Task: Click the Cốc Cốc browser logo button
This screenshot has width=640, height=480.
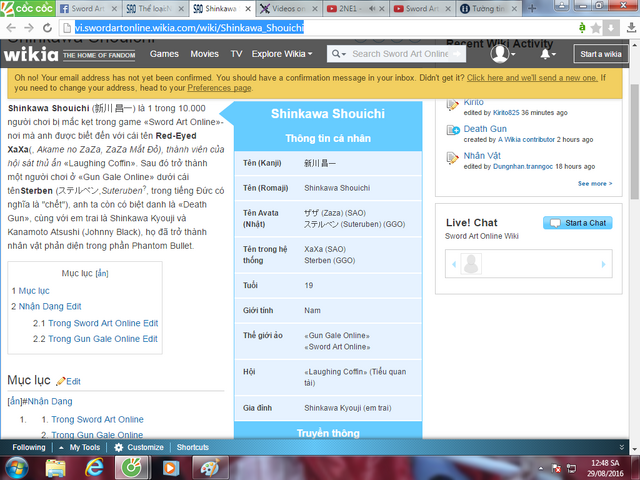Action: [27, 9]
